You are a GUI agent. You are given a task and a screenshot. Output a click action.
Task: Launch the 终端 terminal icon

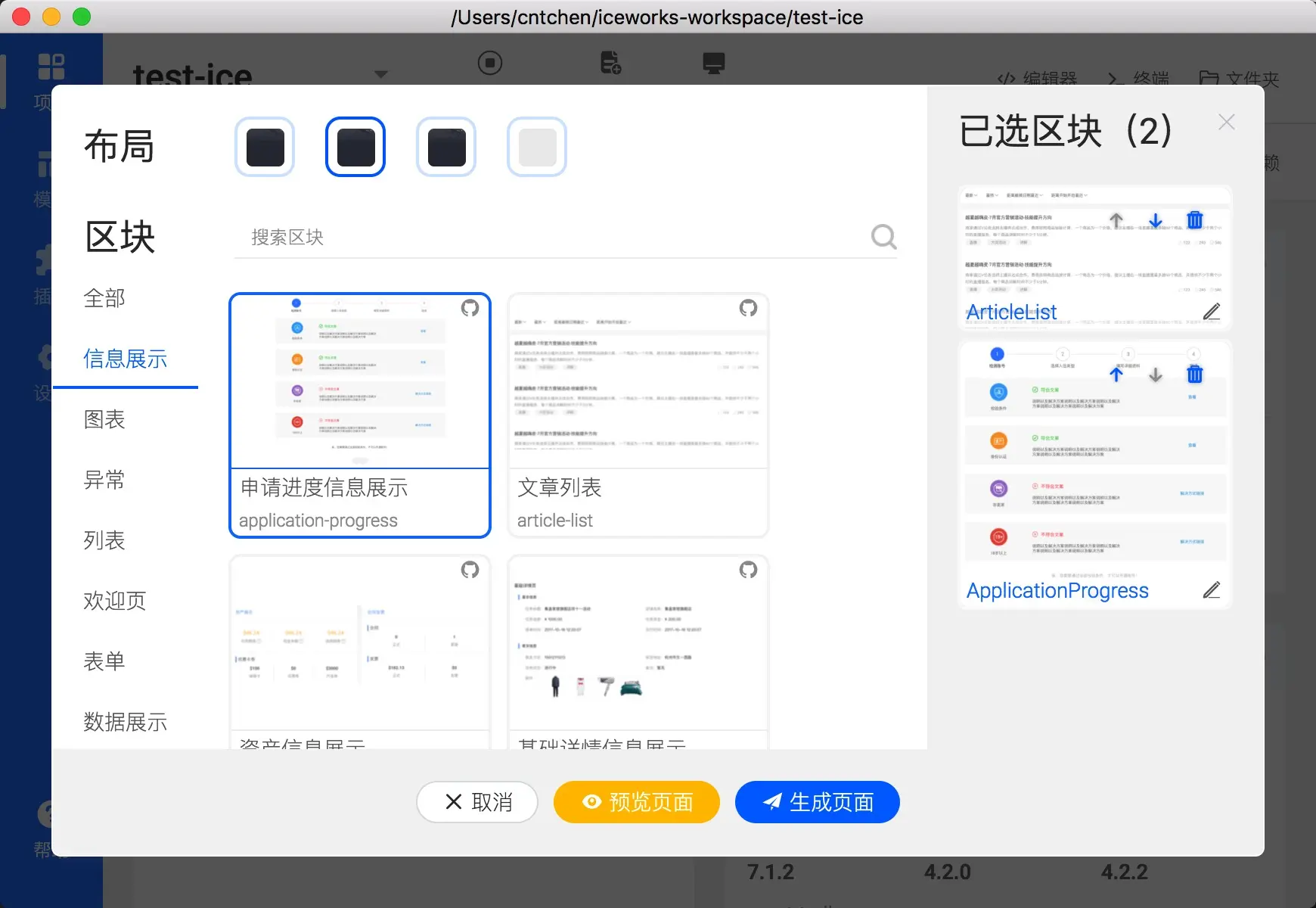point(1113,78)
